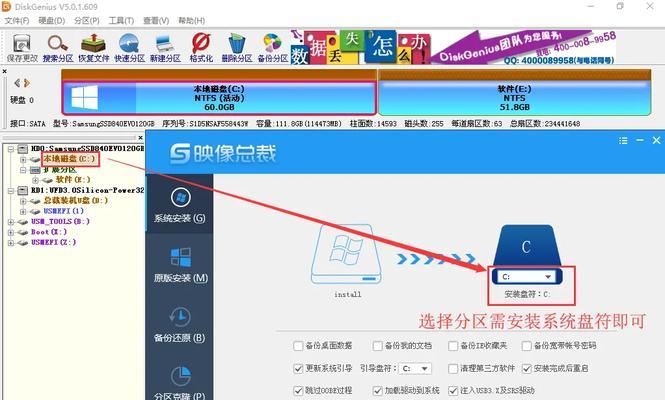Image resolution: width=665 pixels, height=400 pixels.
Task: Uncheck the 跳过OOBE过程 checkbox
Action: pos(298,390)
